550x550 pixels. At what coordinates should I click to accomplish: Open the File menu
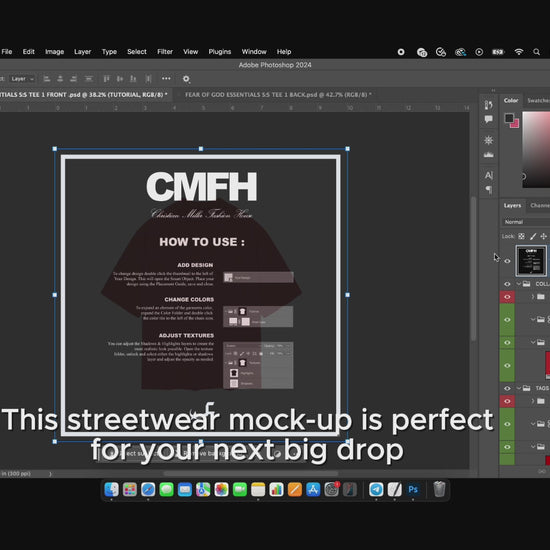(7, 52)
